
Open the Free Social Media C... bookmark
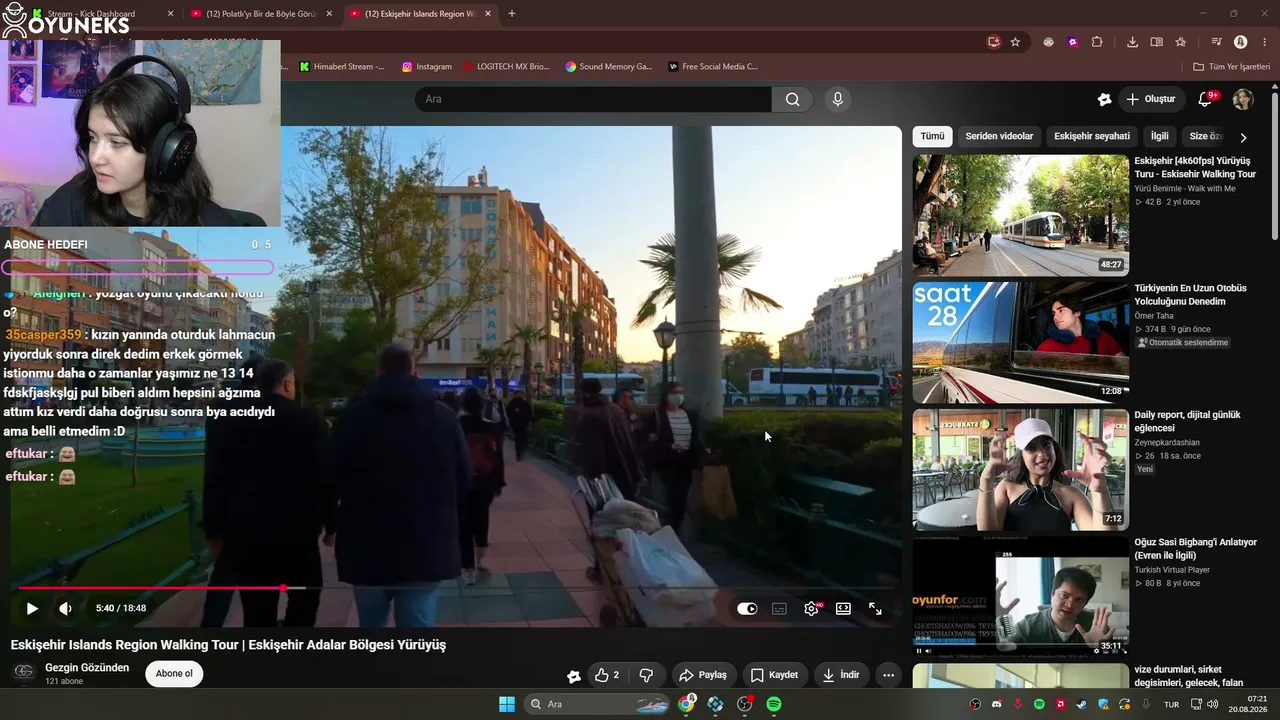coord(713,67)
